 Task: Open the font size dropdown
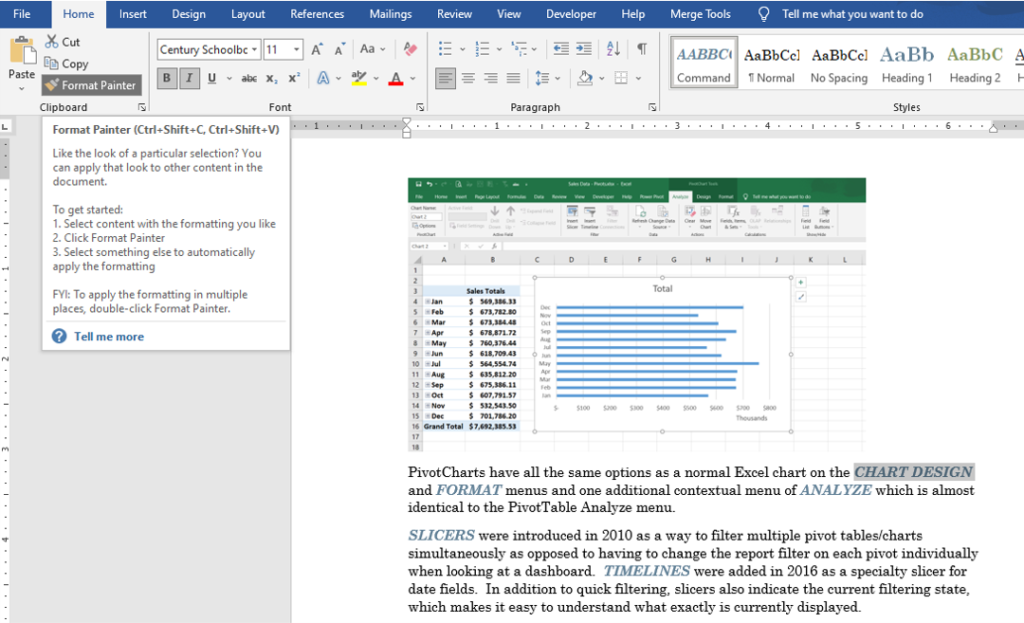296,50
